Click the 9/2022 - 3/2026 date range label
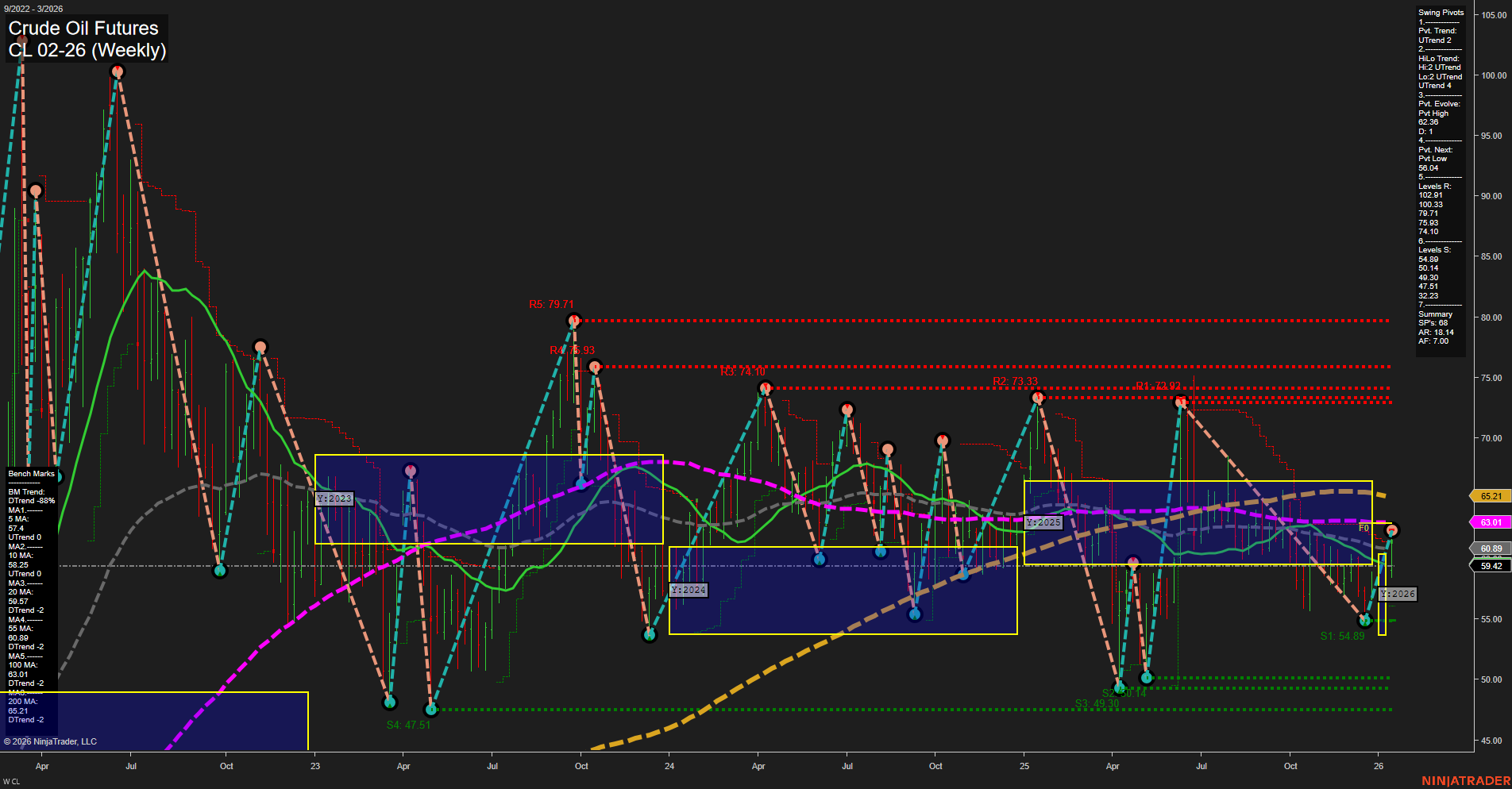This screenshot has height=789, width=1512. 32,9
